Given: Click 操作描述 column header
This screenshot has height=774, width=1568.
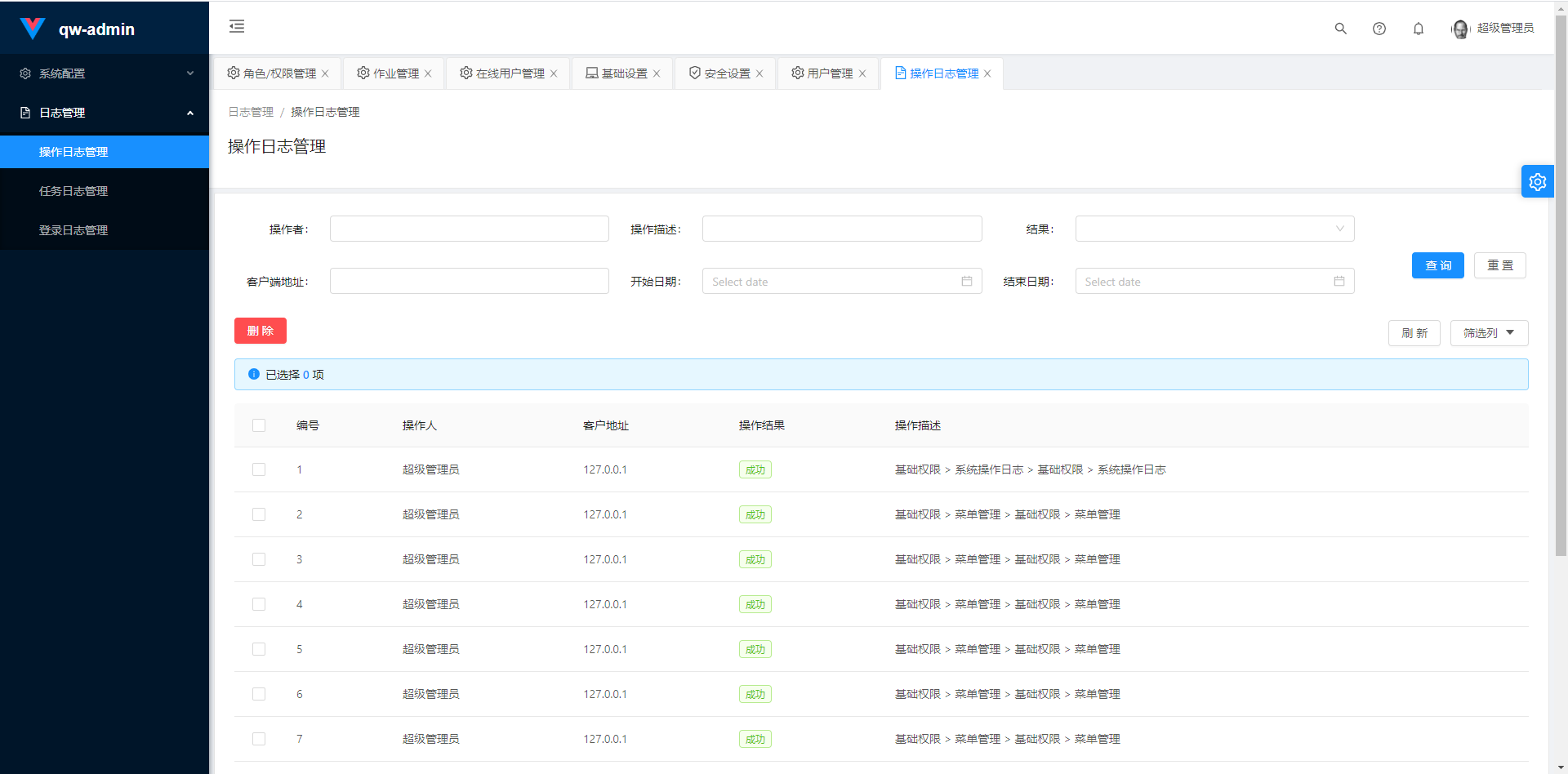Looking at the screenshot, I should pos(918,425).
